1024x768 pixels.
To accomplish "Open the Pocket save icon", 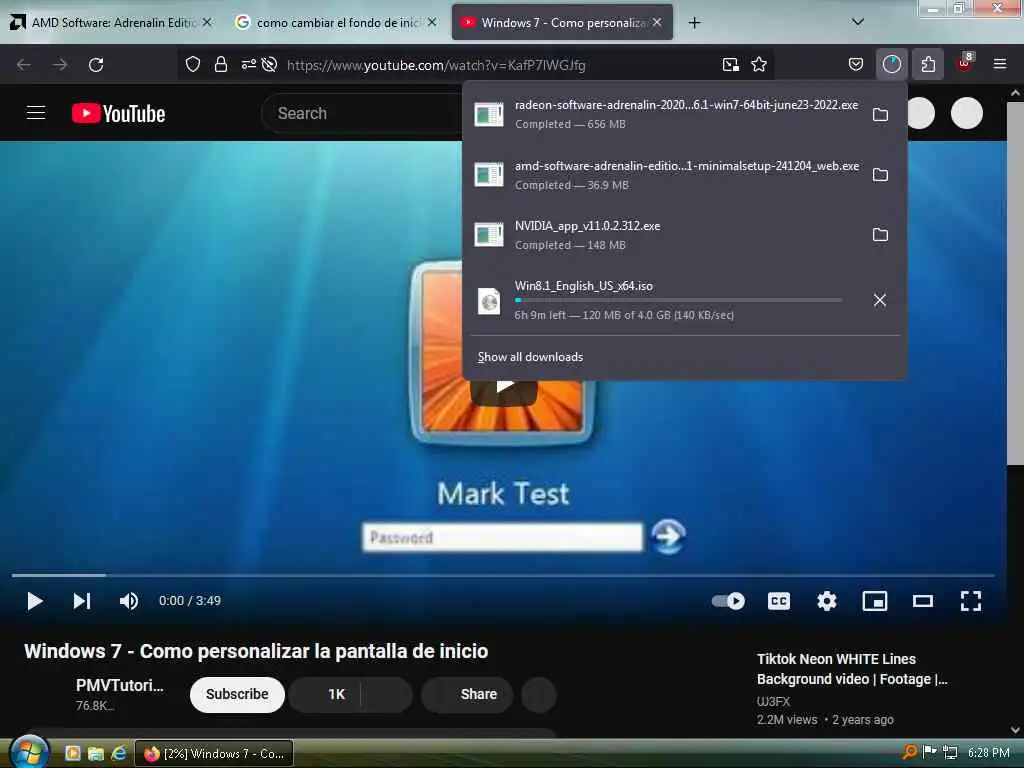I will [856, 65].
